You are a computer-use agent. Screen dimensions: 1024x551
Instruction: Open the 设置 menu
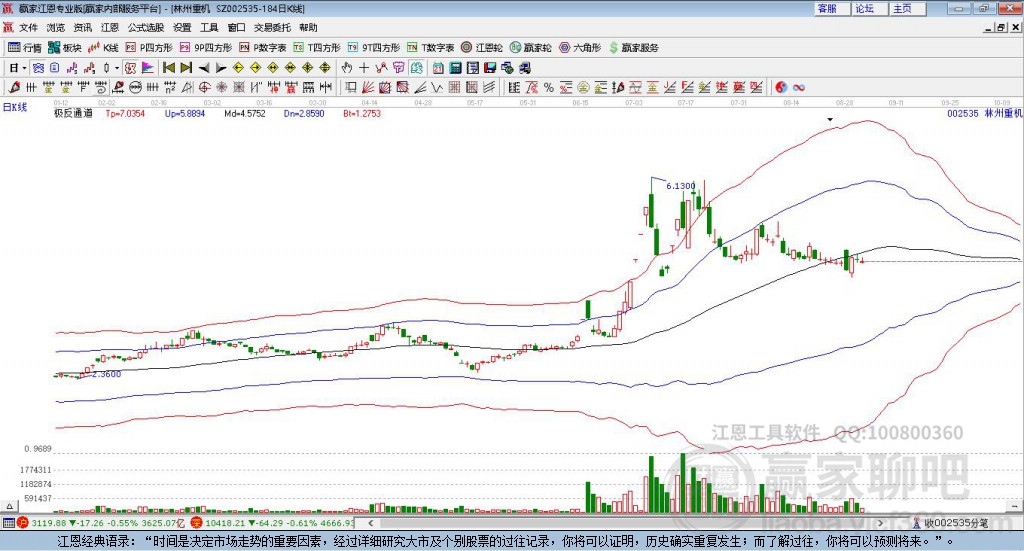(x=182, y=27)
